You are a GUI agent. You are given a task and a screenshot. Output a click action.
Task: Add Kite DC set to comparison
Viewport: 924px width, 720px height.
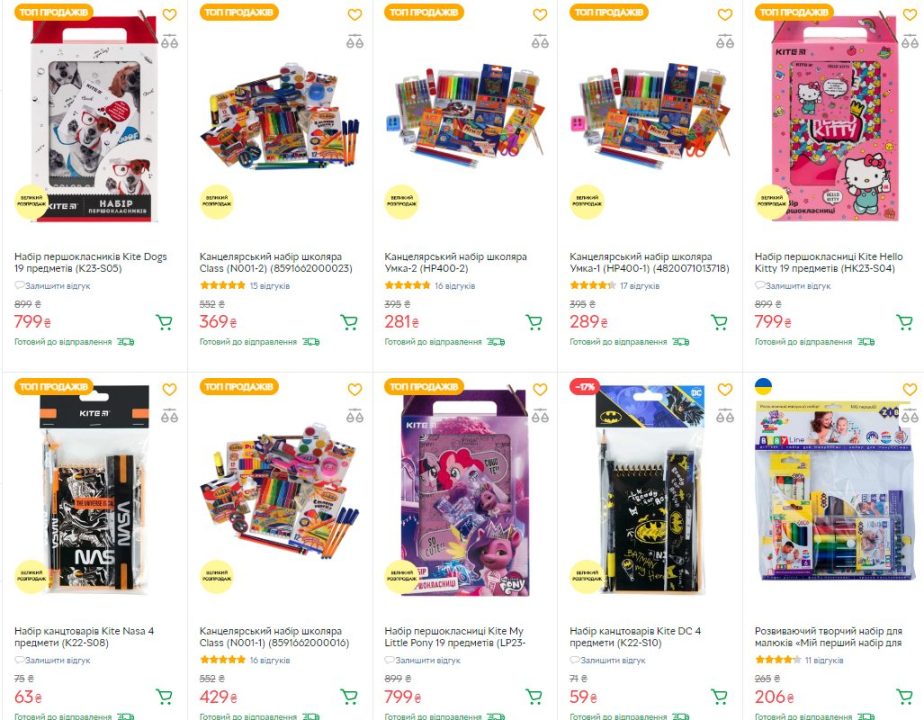[x=725, y=416]
